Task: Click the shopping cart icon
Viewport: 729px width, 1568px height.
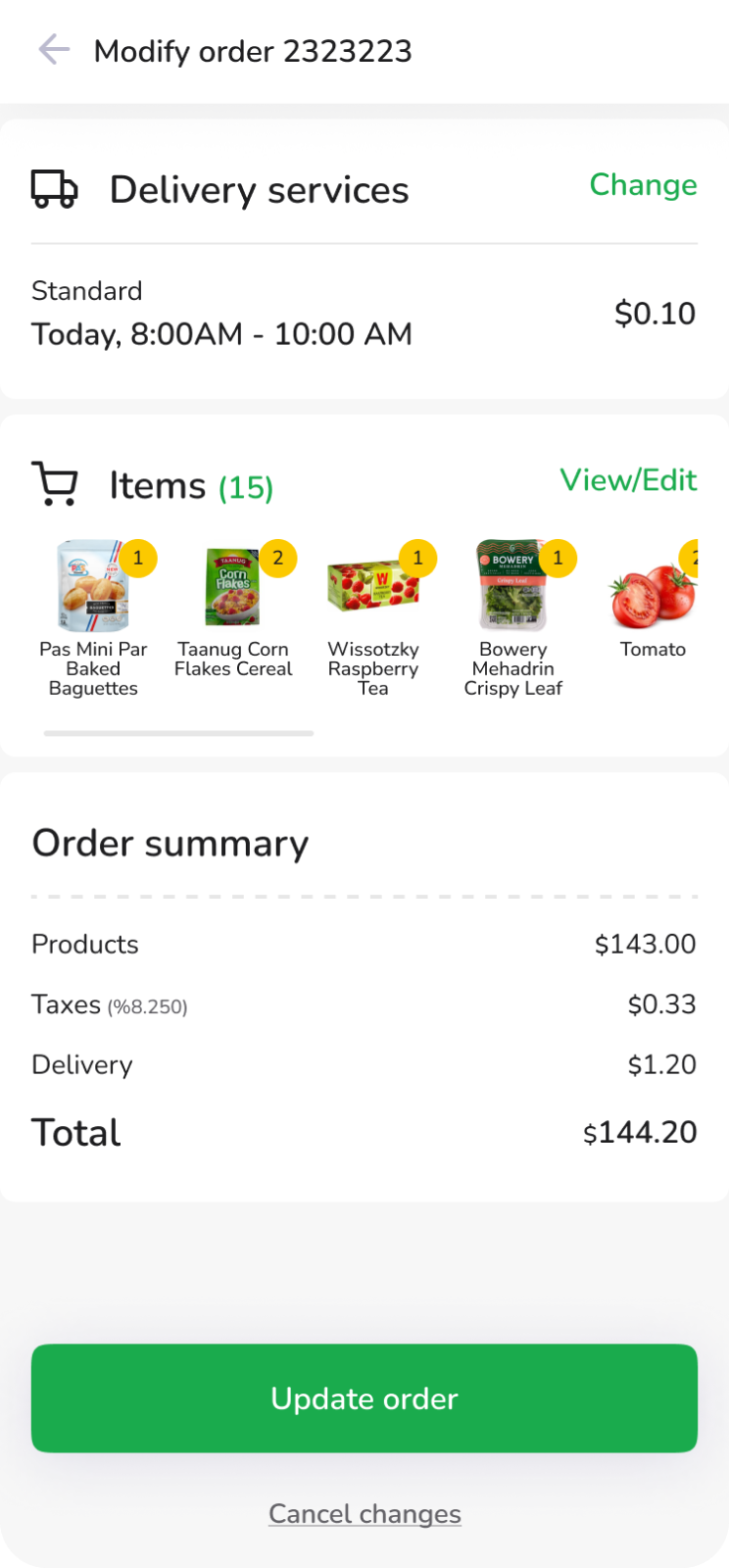Action: click(x=55, y=484)
